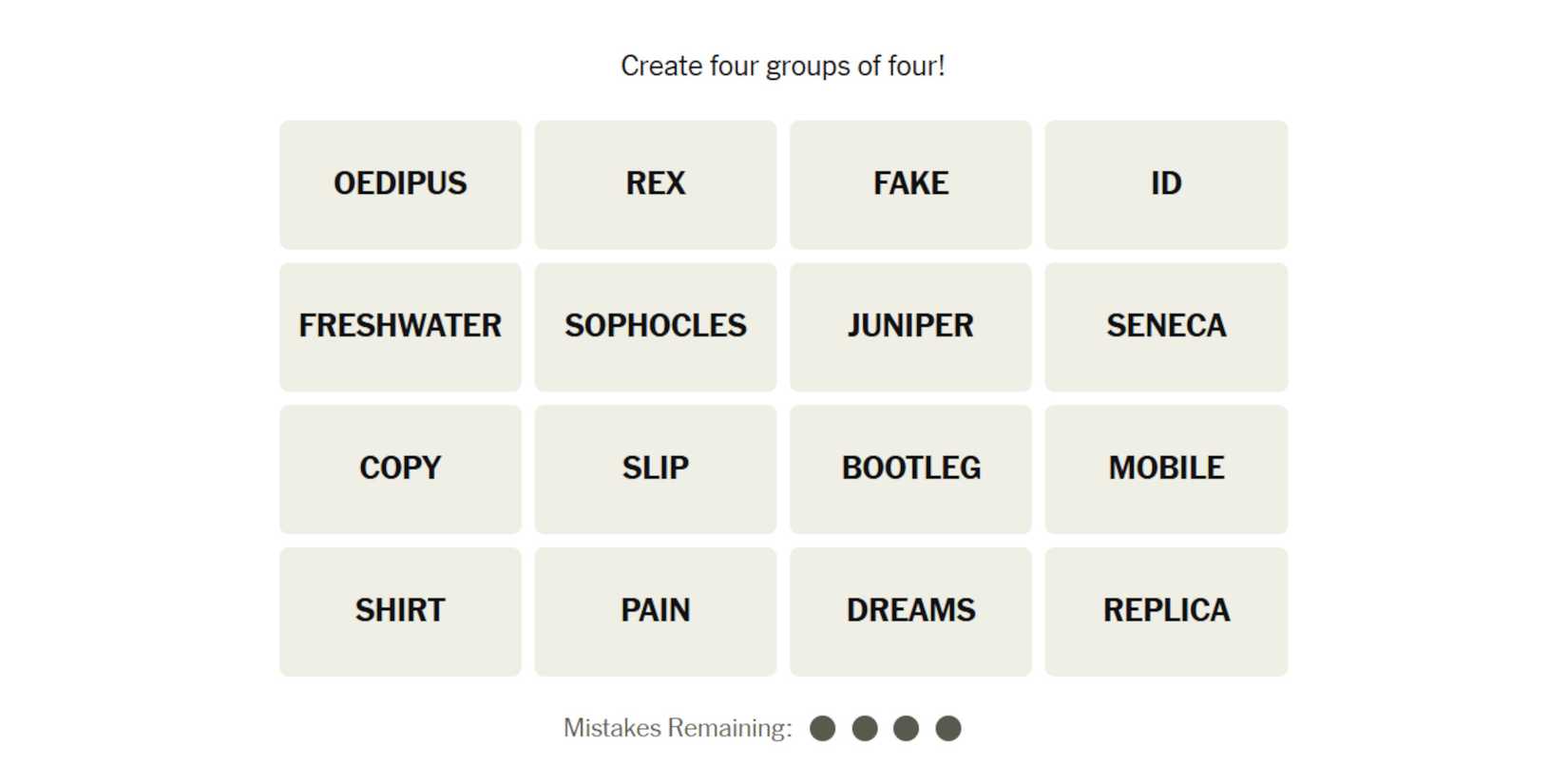
Task: Pick the SLIP tile
Action: pos(655,468)
